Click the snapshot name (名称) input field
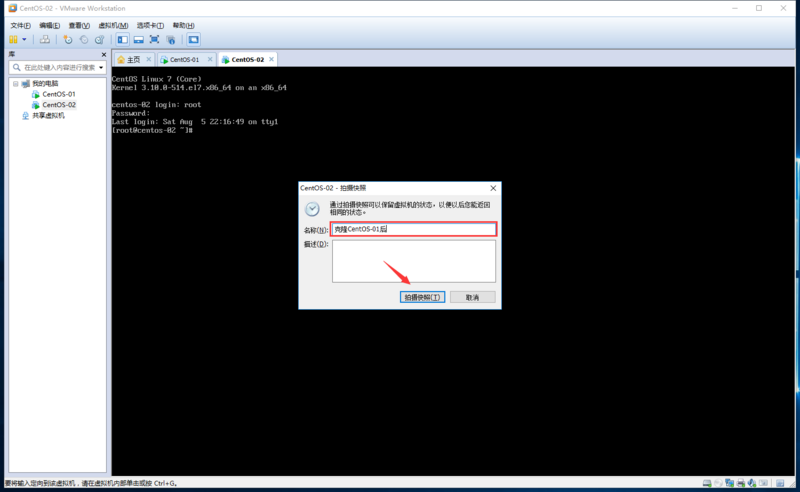 (x=413, y=229)
